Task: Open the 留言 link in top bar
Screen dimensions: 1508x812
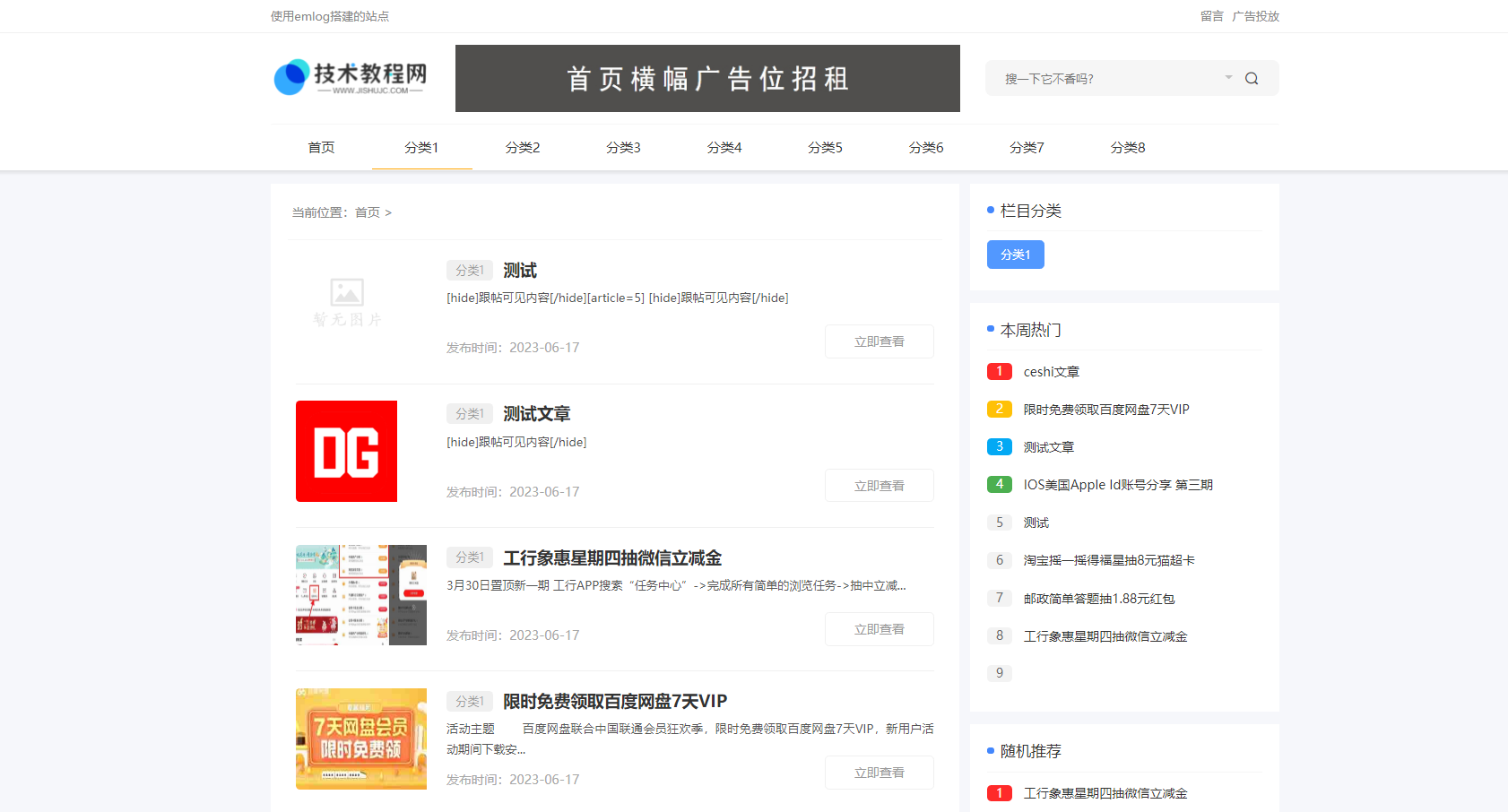Action: (x=1211, y=16)
